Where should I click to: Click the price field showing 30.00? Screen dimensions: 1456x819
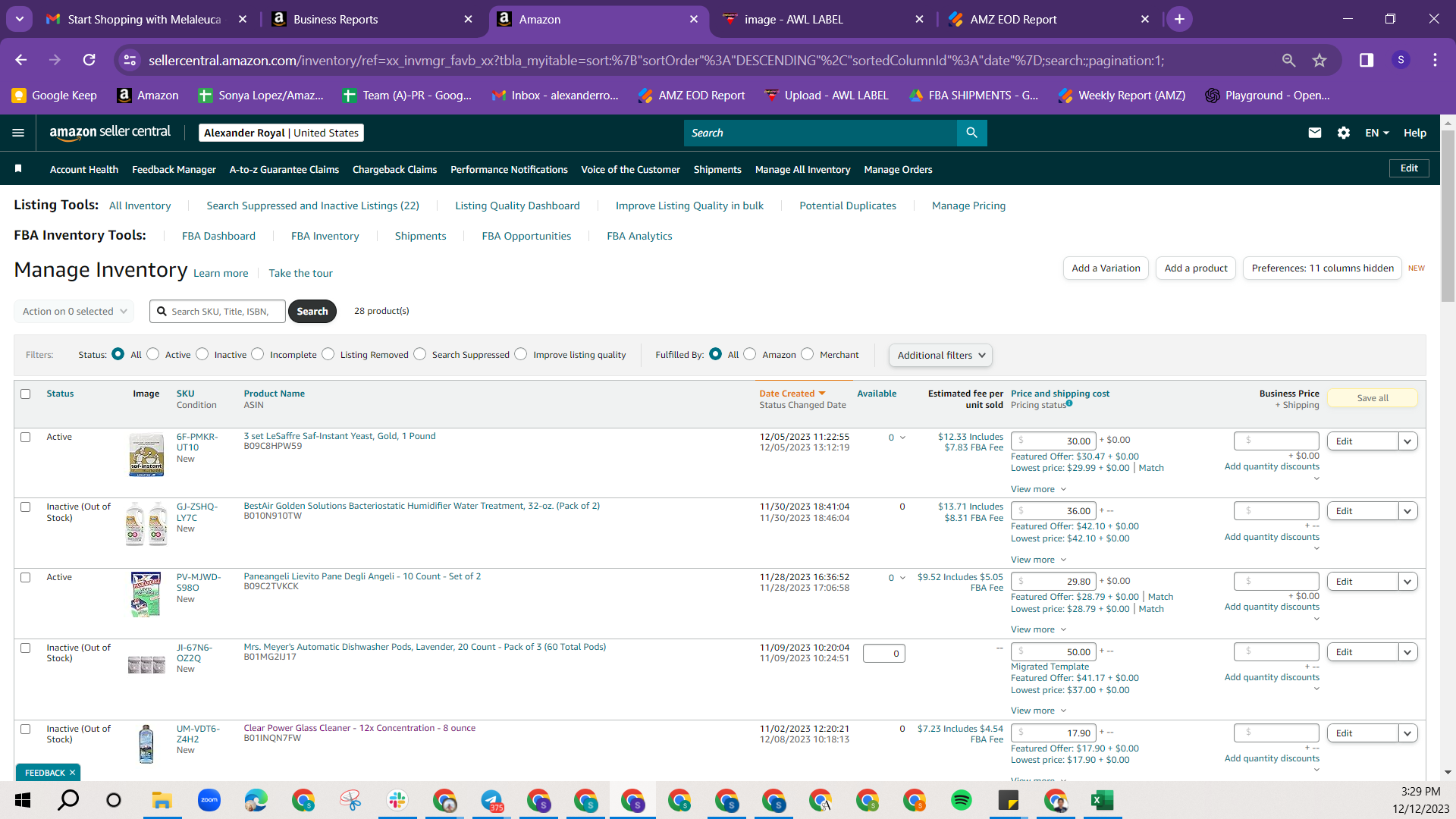(x=1053, y=441)
